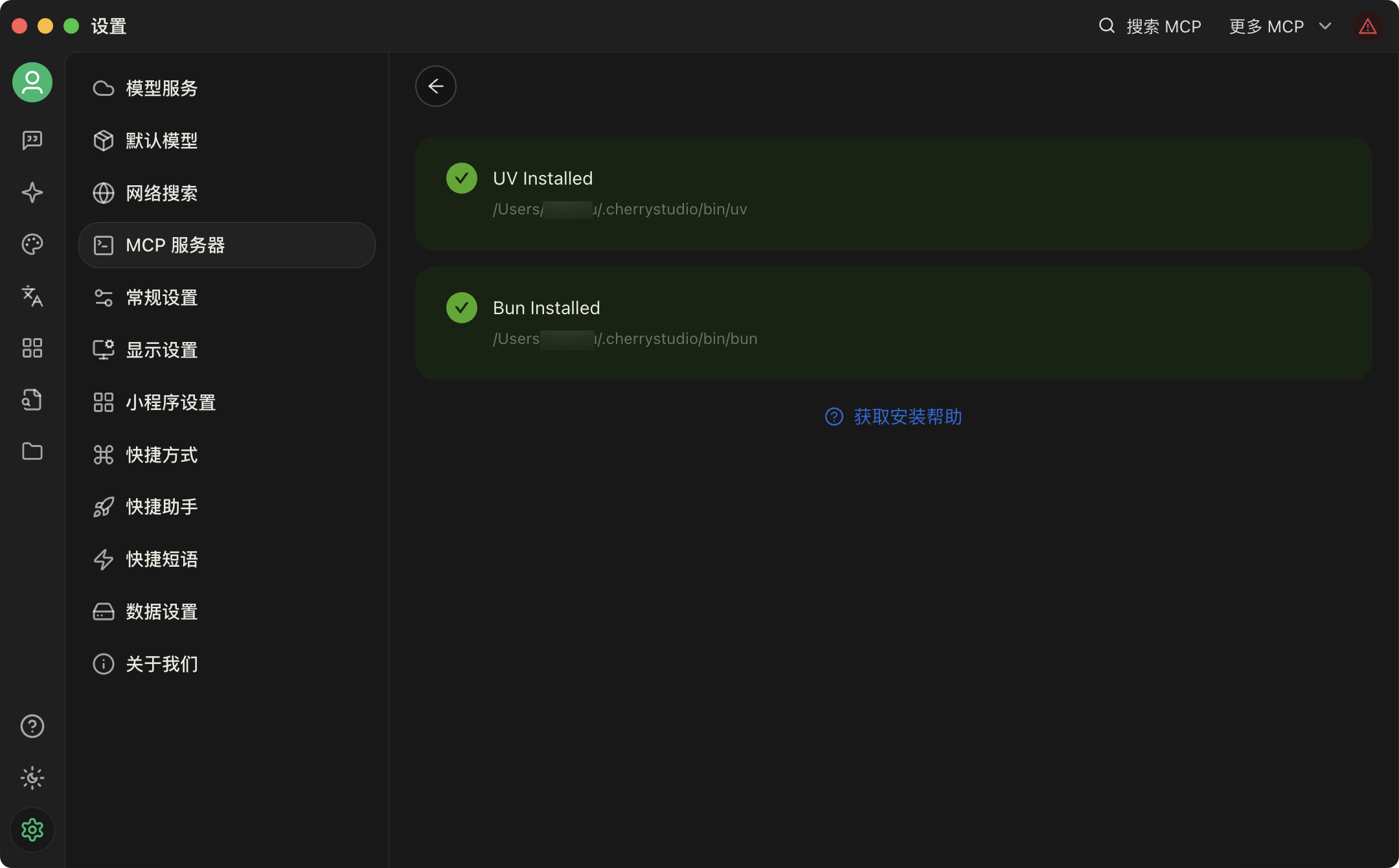This screenshot has width=1399, height=868.
Task: Open 快捷方式 settings section
Action: 162,455
